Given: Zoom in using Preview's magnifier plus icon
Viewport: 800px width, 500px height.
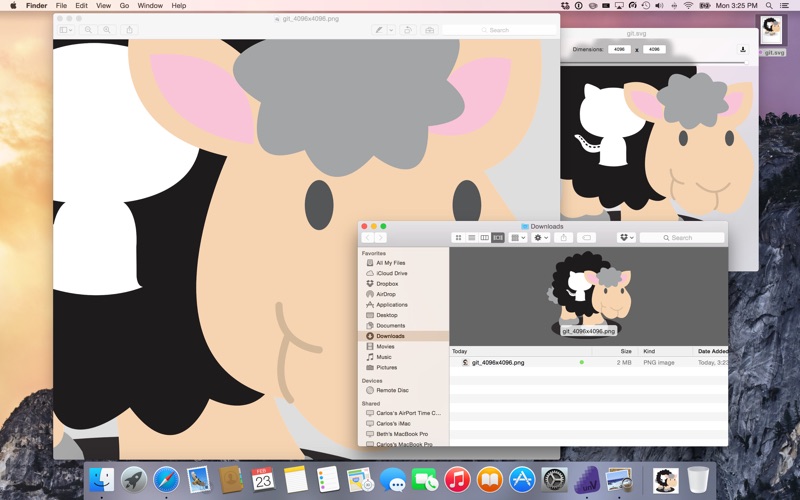Looking at the screenshot, I should point(107,30).
